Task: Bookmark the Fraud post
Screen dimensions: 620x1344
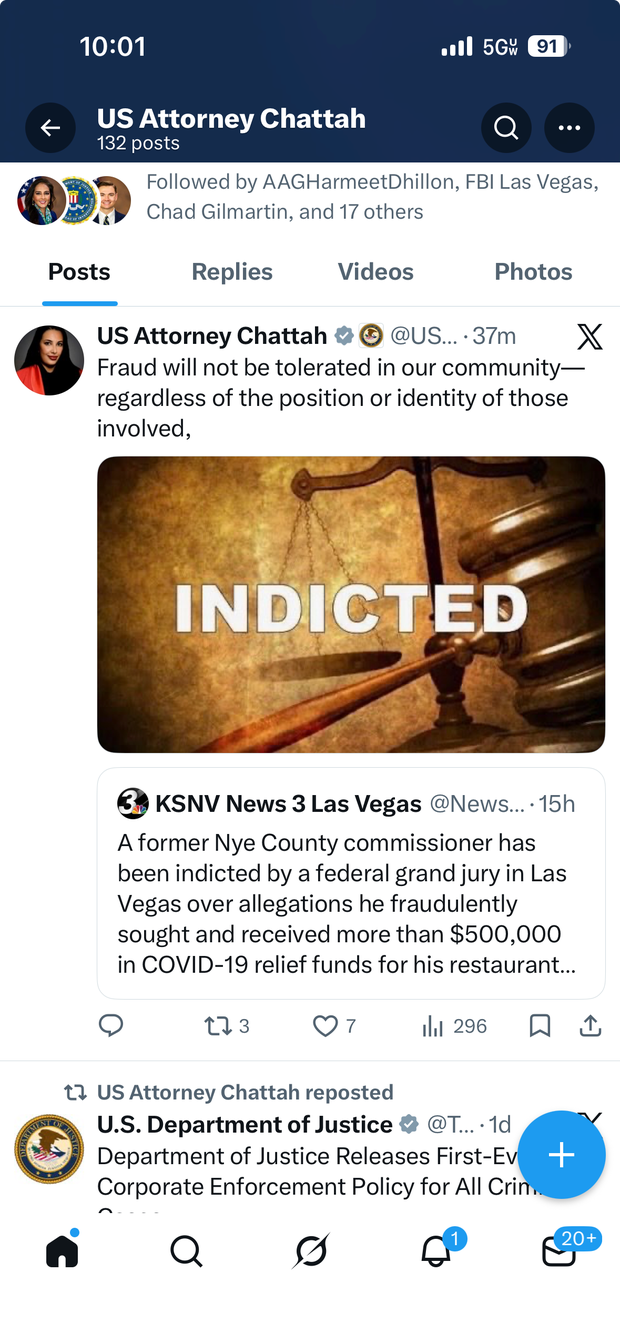Action: [540, 1025]
